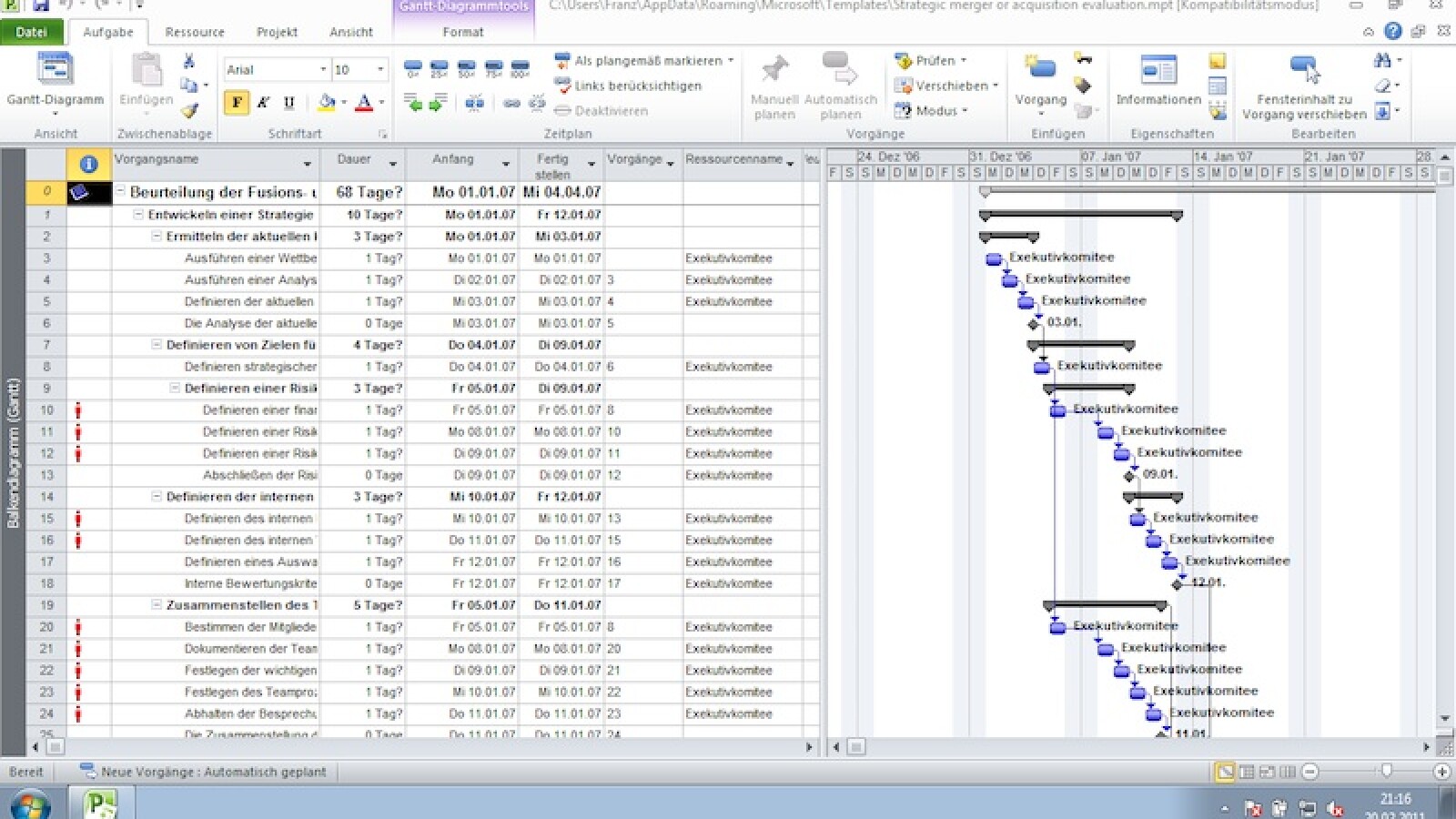This screenshot has width=1456, height=819.
Task: Open the Datei menu tab
Action: coord(31,32)
